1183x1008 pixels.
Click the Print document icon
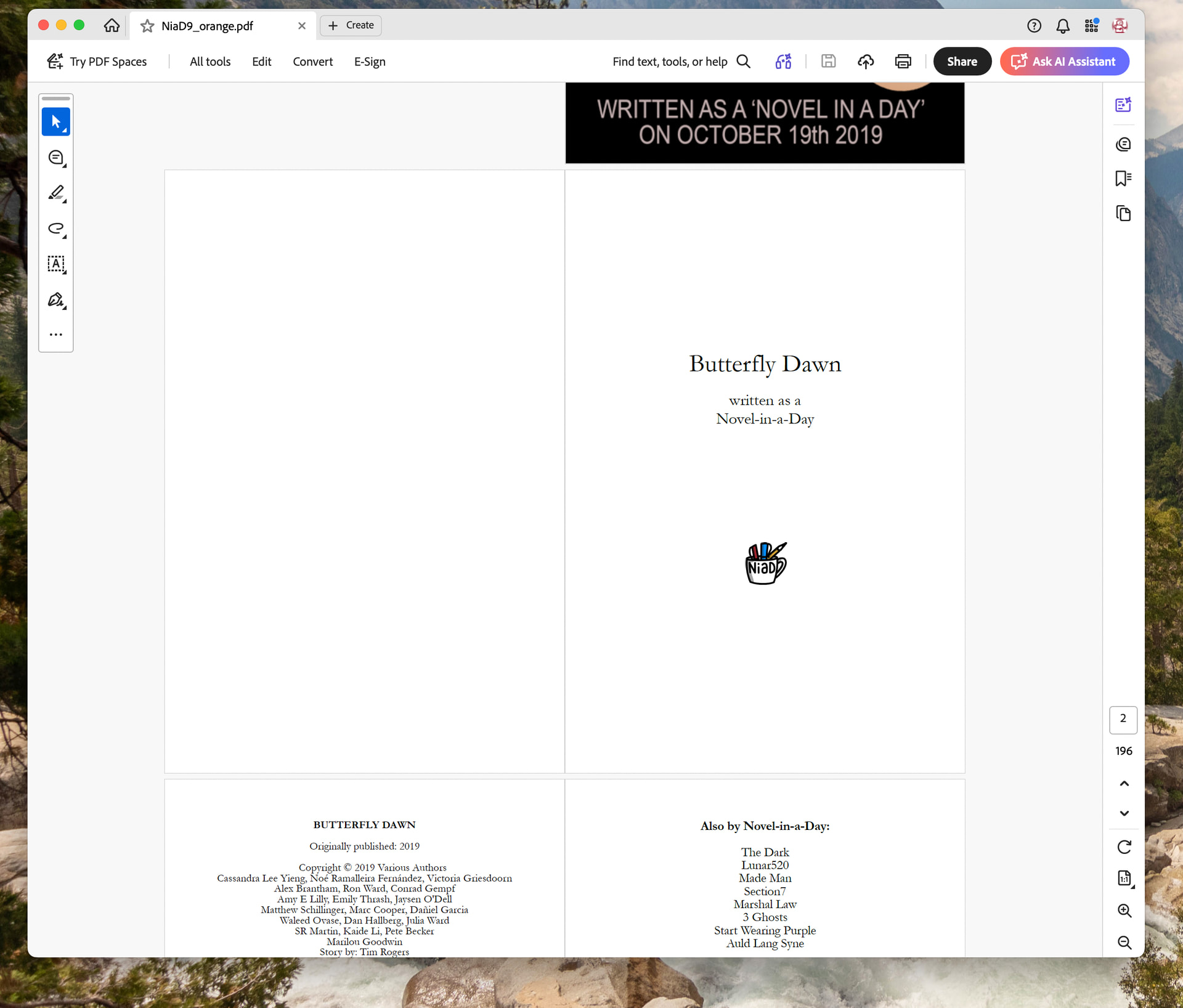903,62
